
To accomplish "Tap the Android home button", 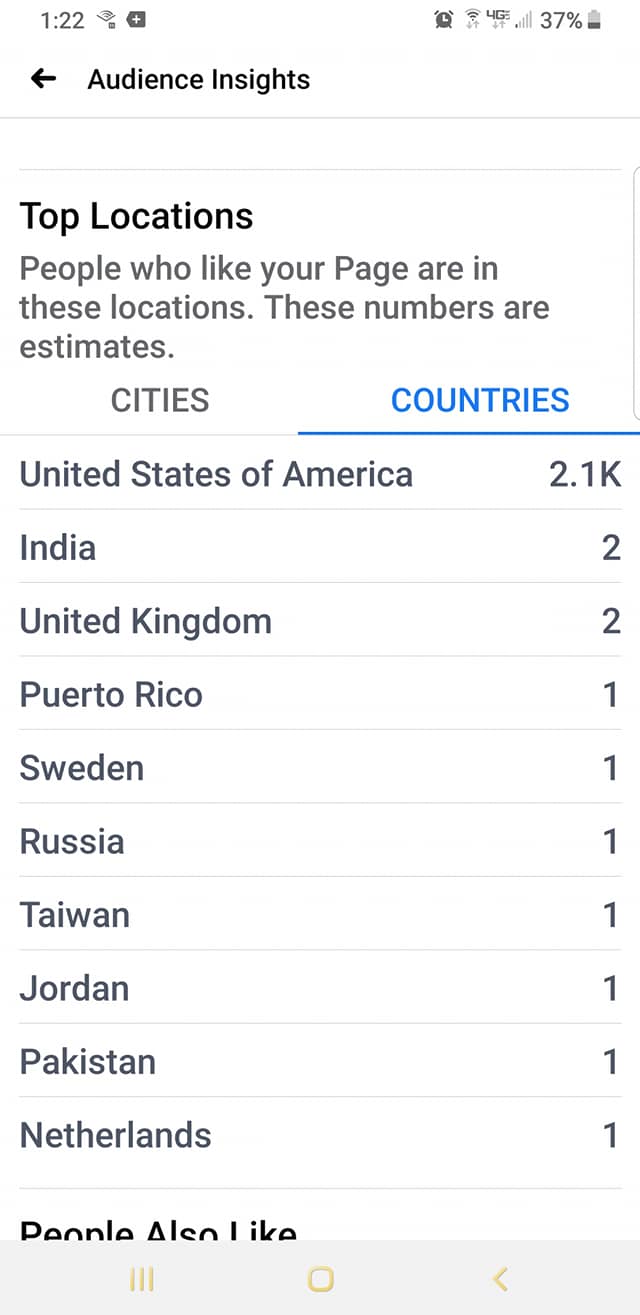I will pyautogui.click(x=320, y=1278).
